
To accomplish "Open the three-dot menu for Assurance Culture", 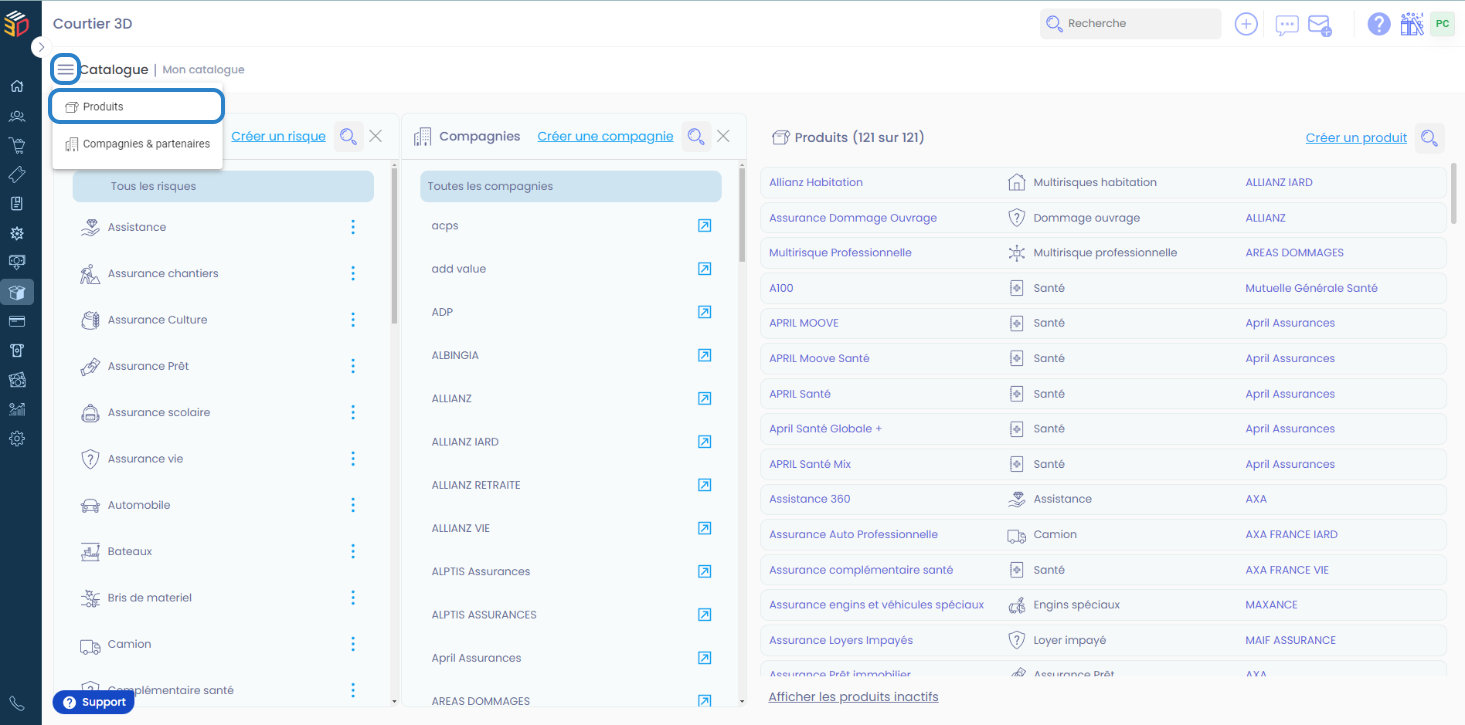I will point(353,320).
